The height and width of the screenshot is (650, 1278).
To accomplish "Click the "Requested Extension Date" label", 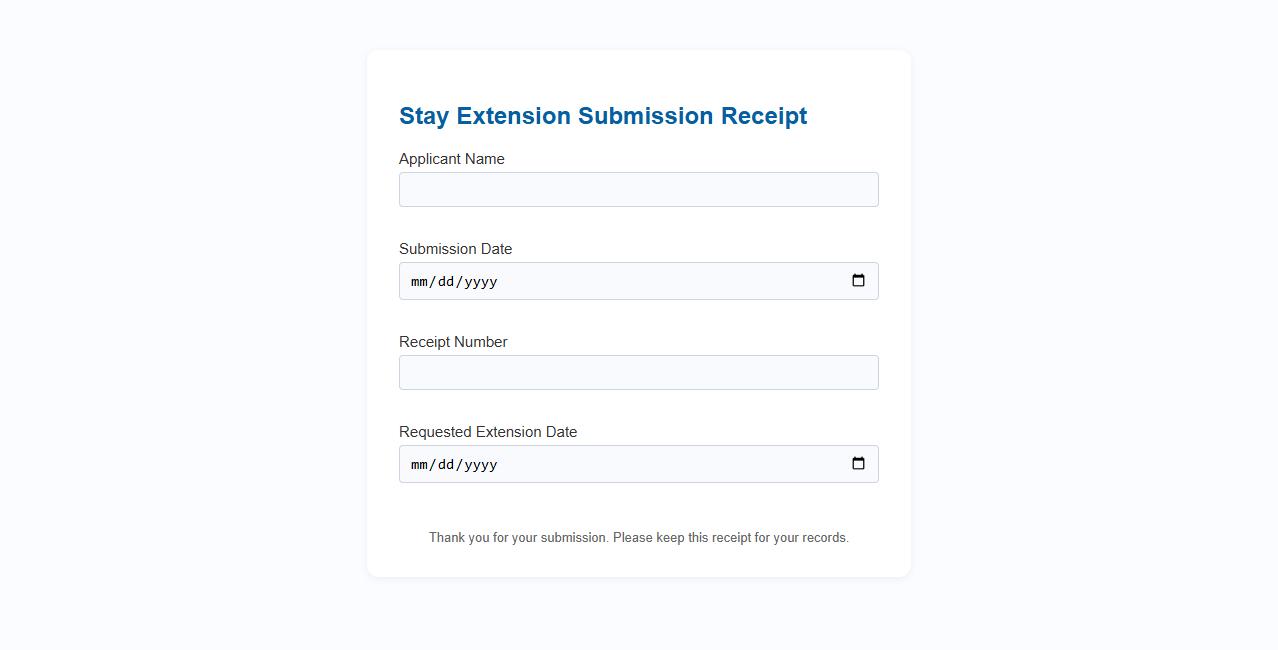I will coord(488,432).
